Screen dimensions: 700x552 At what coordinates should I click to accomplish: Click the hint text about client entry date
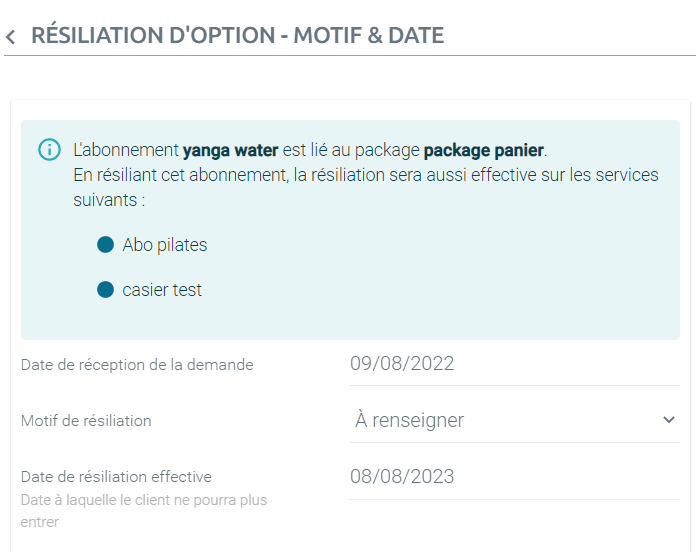144,510
